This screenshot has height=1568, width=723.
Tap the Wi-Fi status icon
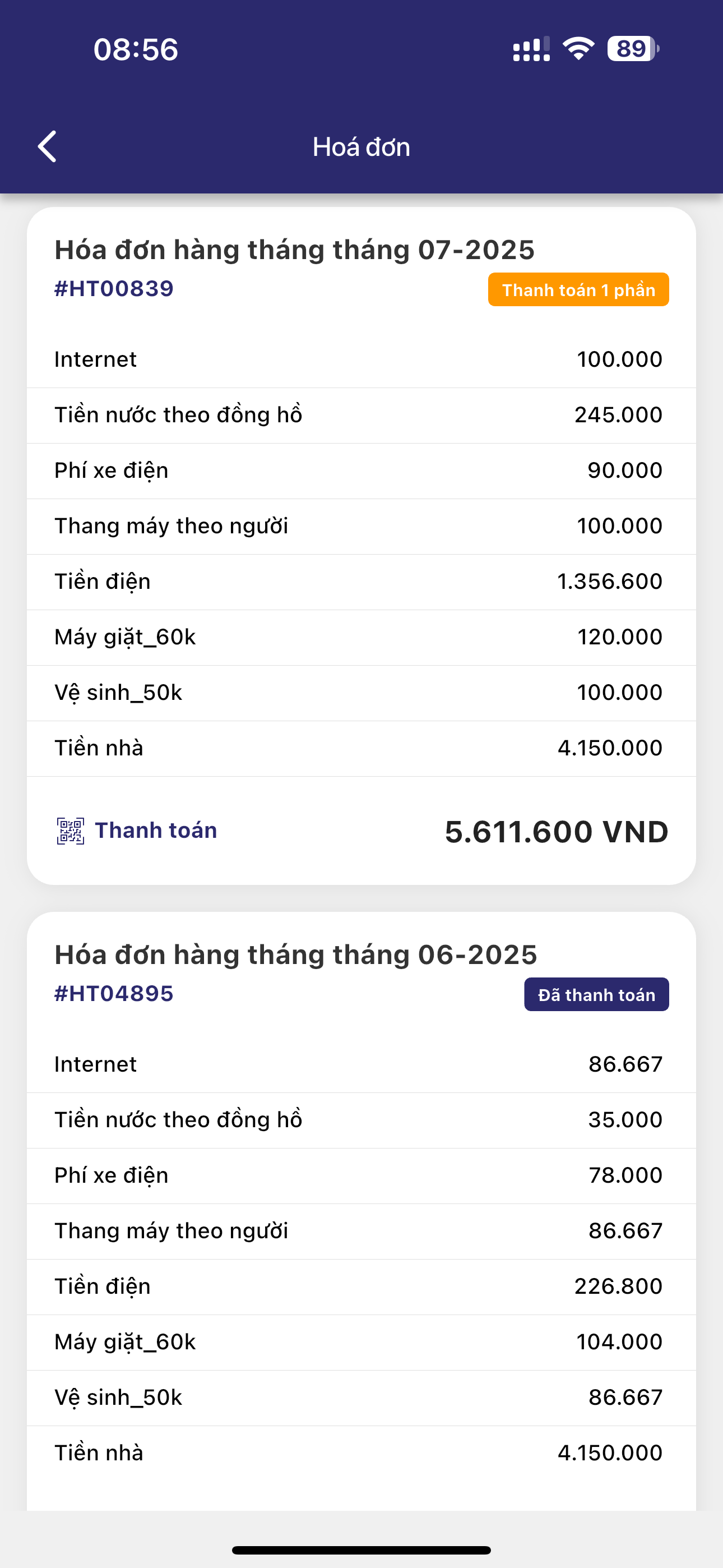point(578,49)
